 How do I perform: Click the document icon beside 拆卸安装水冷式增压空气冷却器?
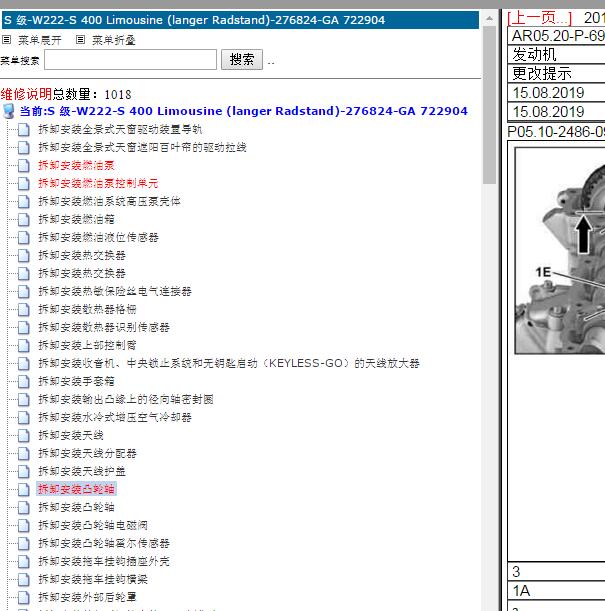click(24, 418)
